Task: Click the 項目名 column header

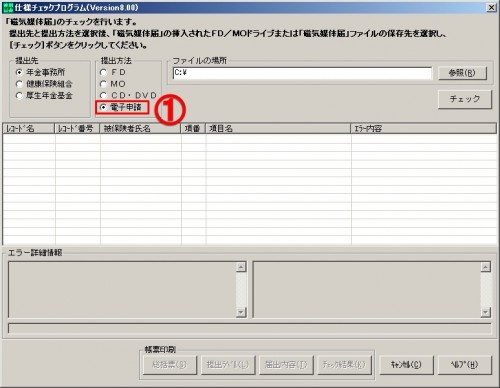Action: (278, 128)
